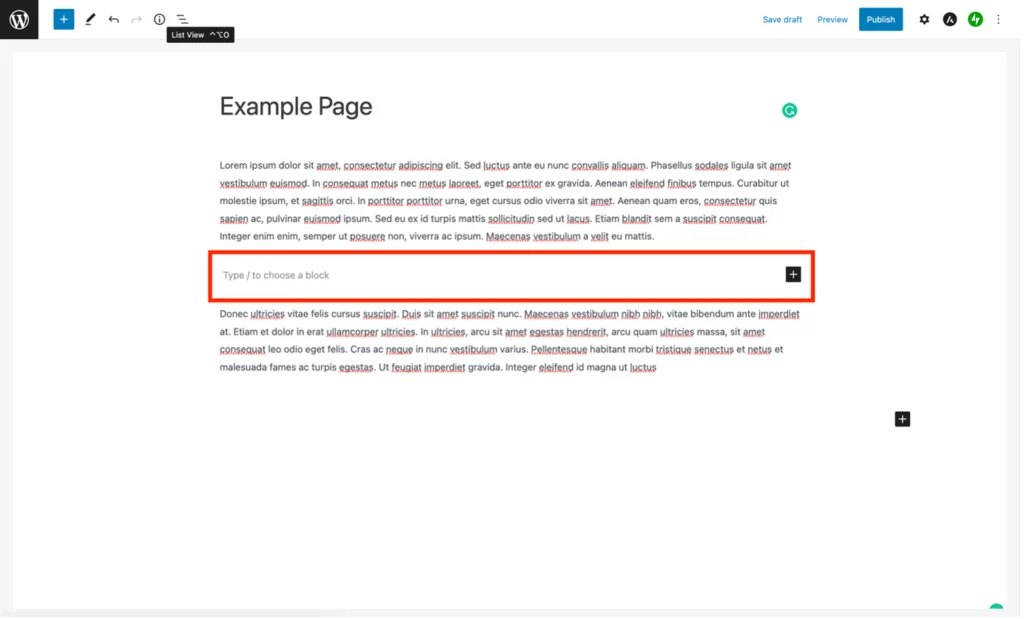Click the paragraph starting 'Donec ultricies'

point(509,341)
